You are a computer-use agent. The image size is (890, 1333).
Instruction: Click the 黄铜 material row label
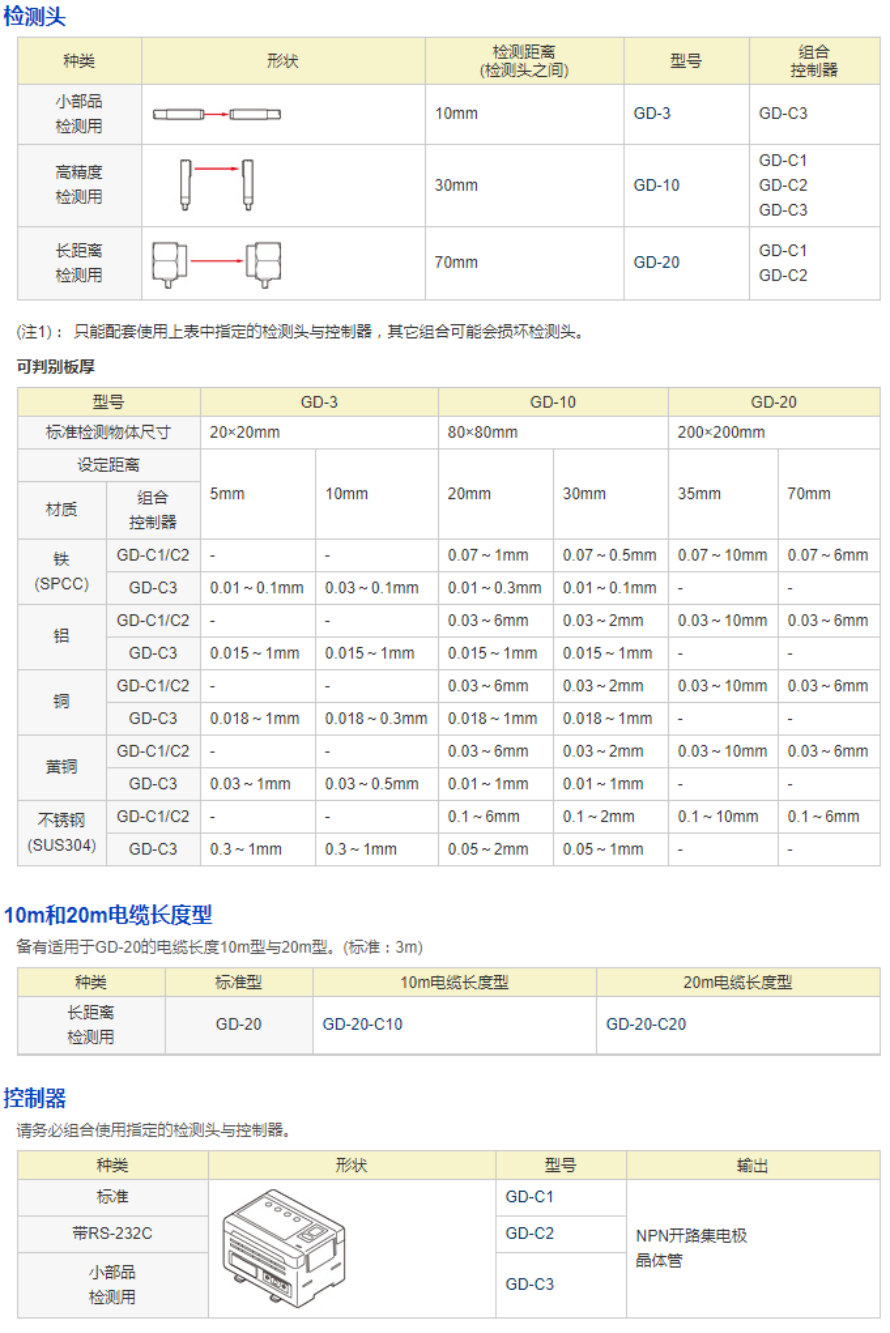(62, 767)
